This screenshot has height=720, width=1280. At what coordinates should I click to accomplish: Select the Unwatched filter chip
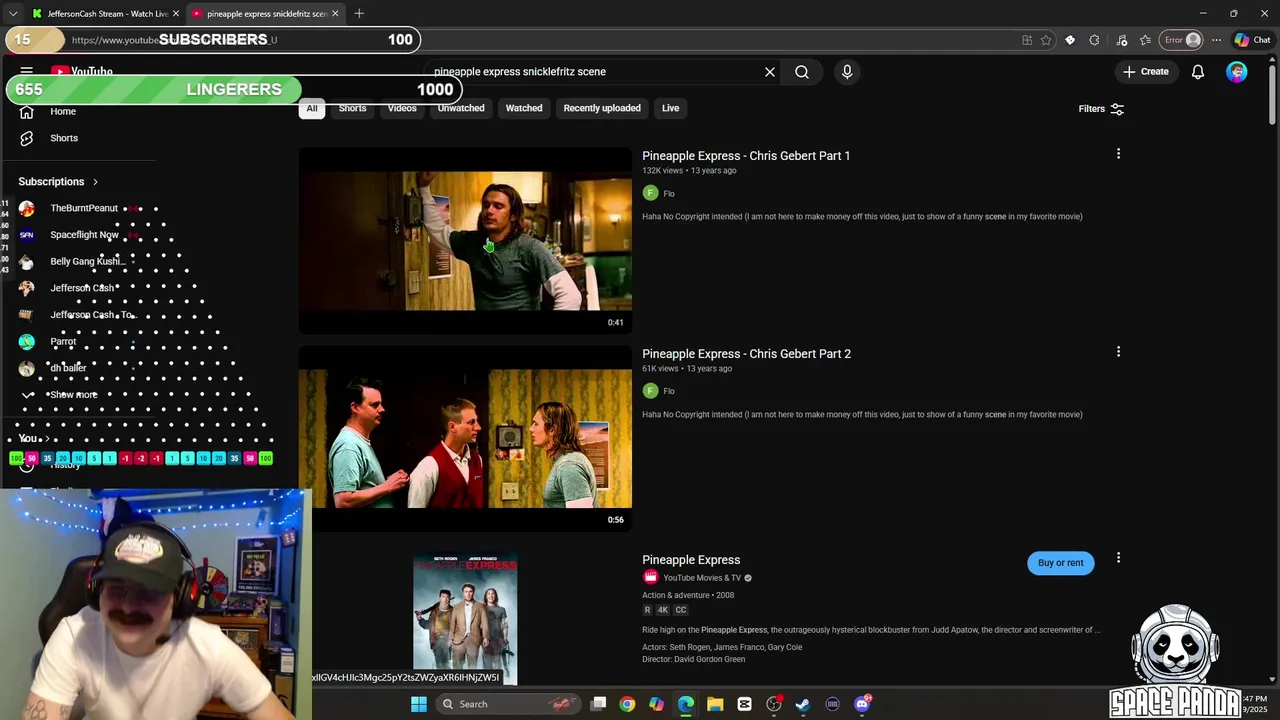pyautogui.click(x=461, y=108)
